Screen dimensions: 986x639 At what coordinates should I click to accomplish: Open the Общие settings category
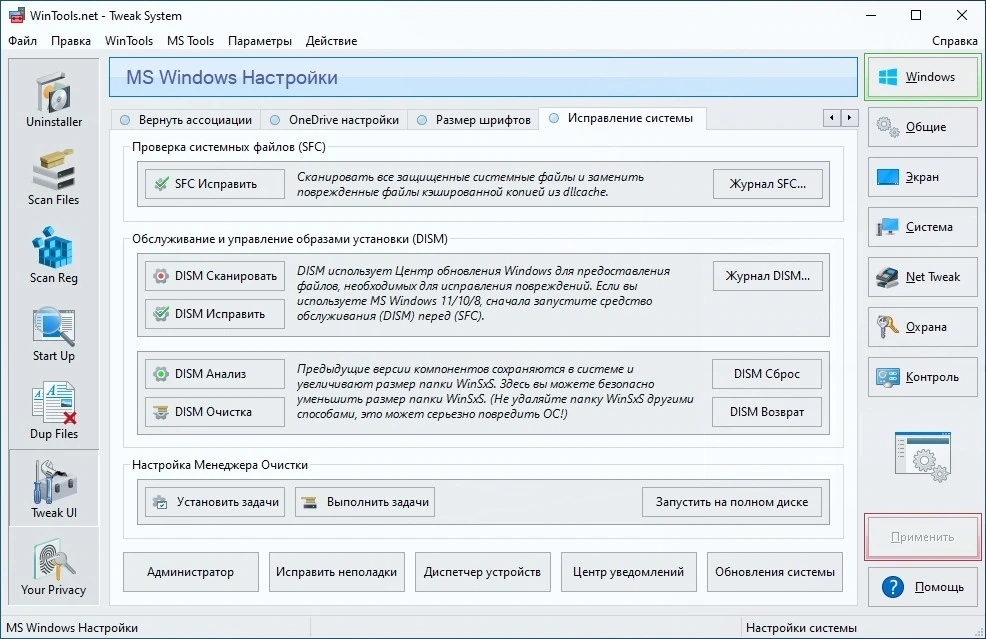click(922, 127)
